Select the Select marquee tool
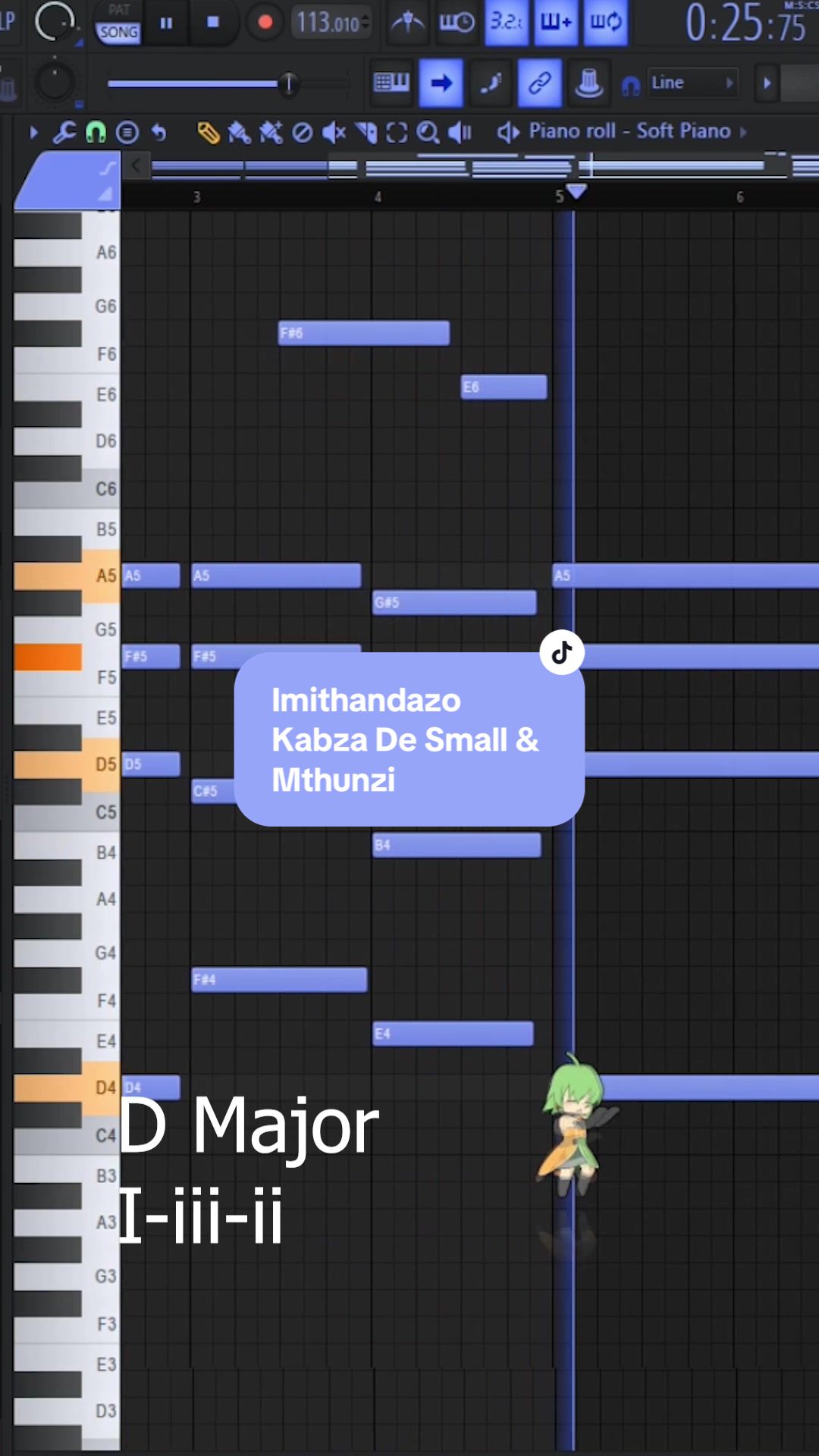This screenshot has height=1456, width=819. click(x=397, y=133)
